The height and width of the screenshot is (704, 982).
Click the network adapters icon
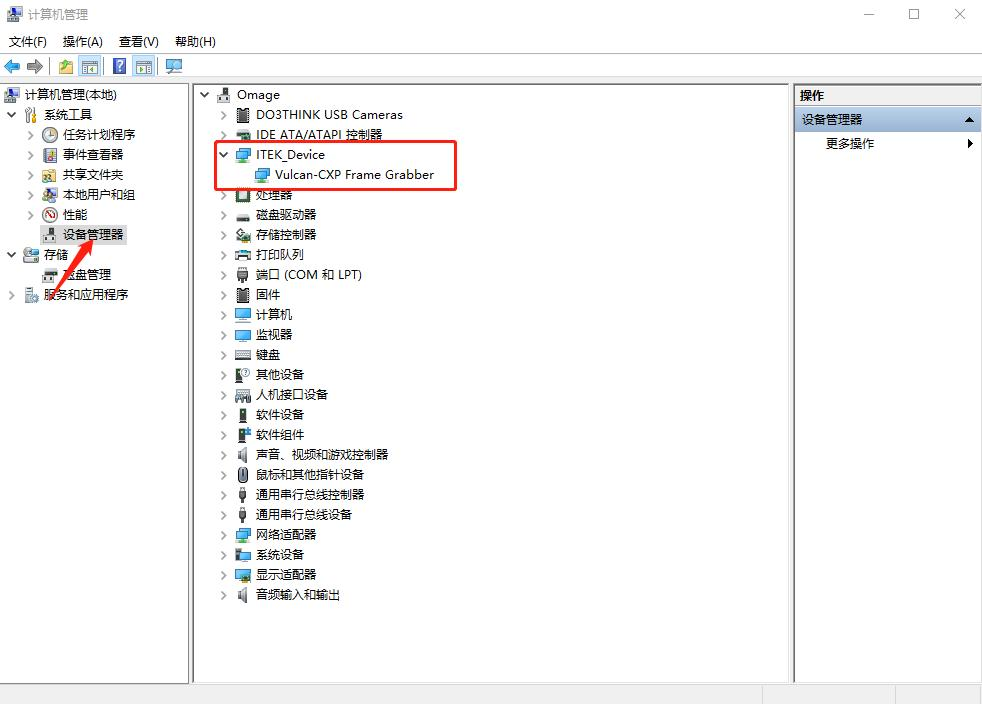[x=243, y=535]
